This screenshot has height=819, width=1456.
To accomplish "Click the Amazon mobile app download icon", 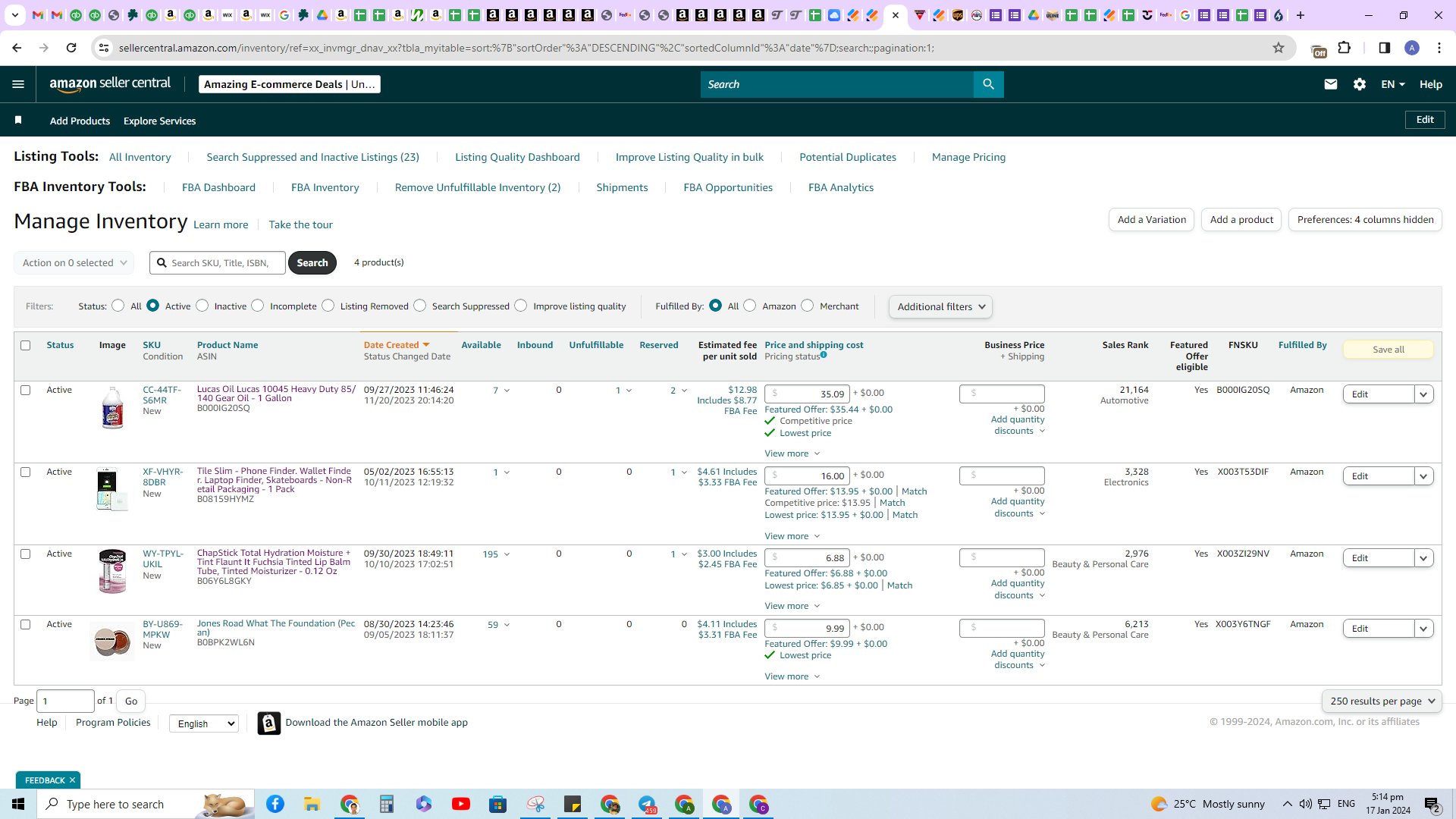I will click(268, 723).
